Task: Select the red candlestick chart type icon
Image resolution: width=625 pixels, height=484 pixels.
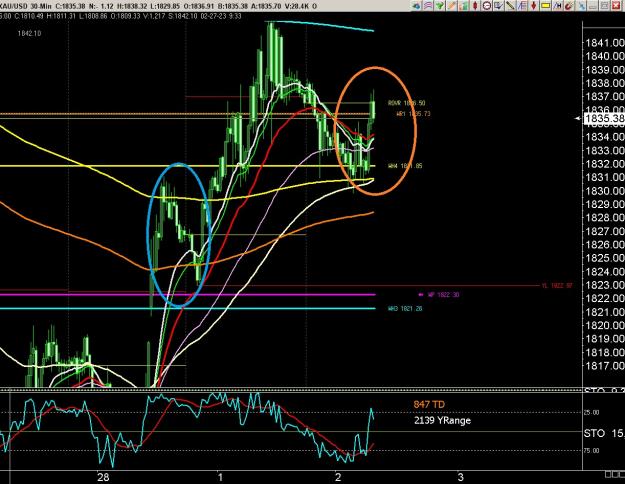Action: point(475,6)
